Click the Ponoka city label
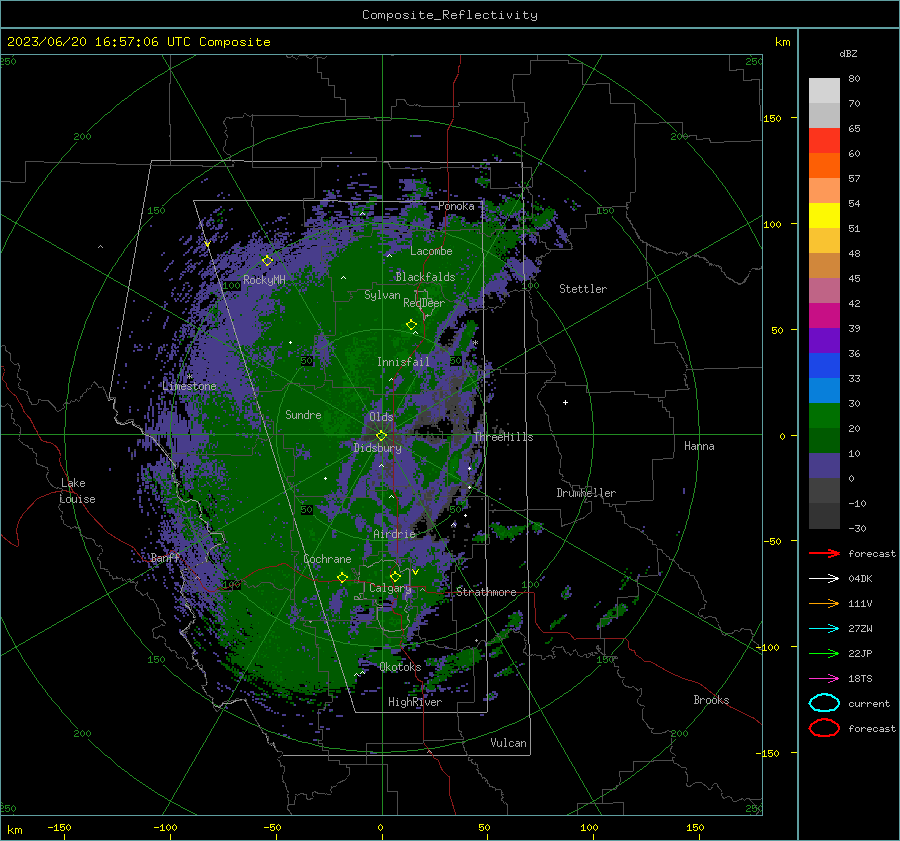900x841 pixels. pos(456,206)
